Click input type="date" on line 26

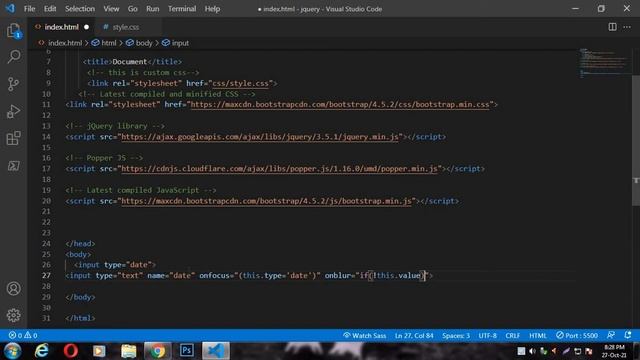(x=115, y=265)
